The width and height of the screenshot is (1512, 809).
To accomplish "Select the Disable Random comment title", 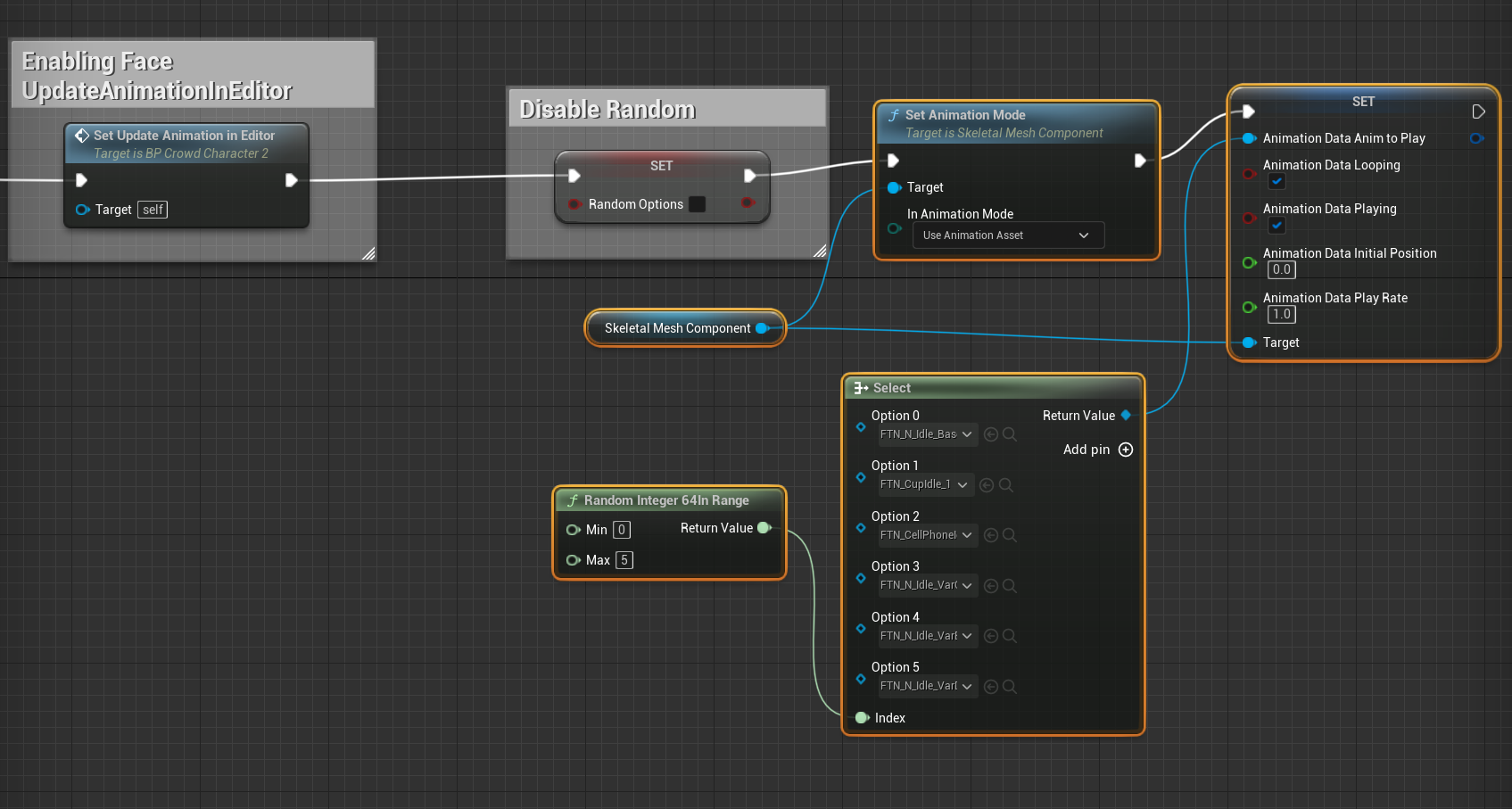I will (x=607, y=110).
